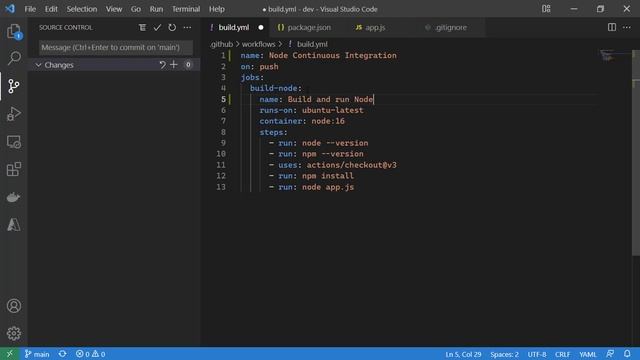
Task: Go to line via Ln 5, Col 29
Action: pyautogui.click(x=463, y=354)
